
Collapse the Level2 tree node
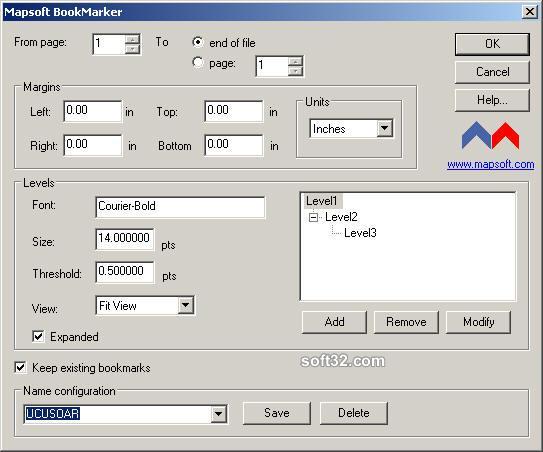313,217
